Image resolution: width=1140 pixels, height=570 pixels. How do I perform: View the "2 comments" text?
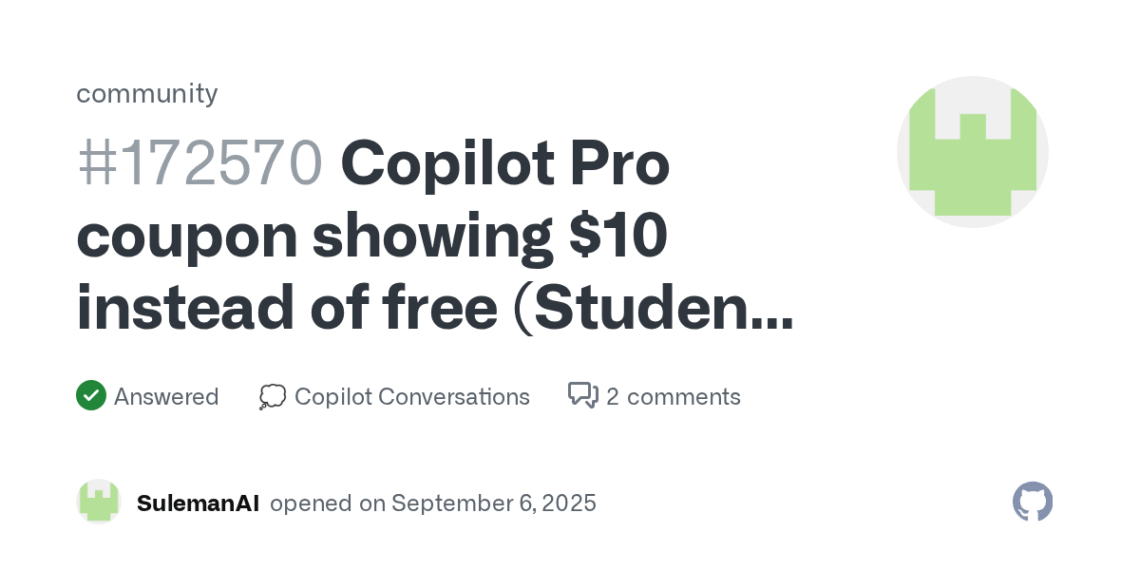click(x=673, y=397)
